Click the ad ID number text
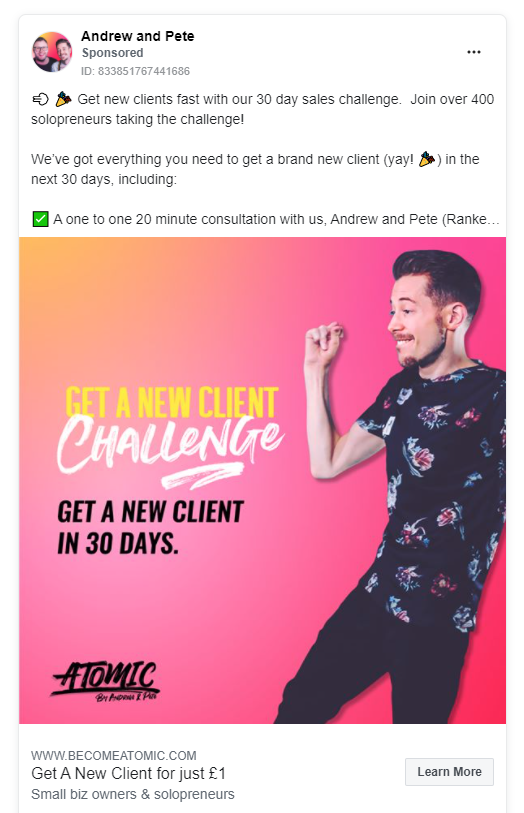Screen dimensions: 524x813 point(135,71)
